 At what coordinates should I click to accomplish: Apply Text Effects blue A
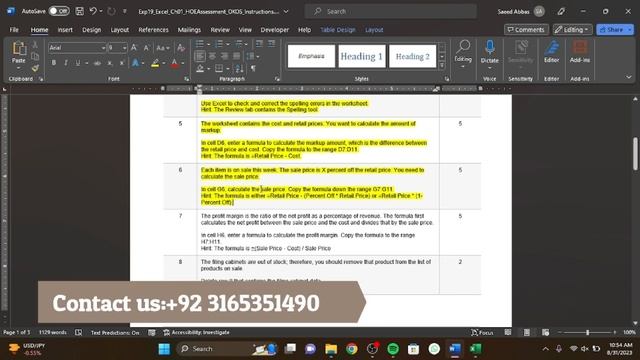pyautogui.click(x=135, y=63)
